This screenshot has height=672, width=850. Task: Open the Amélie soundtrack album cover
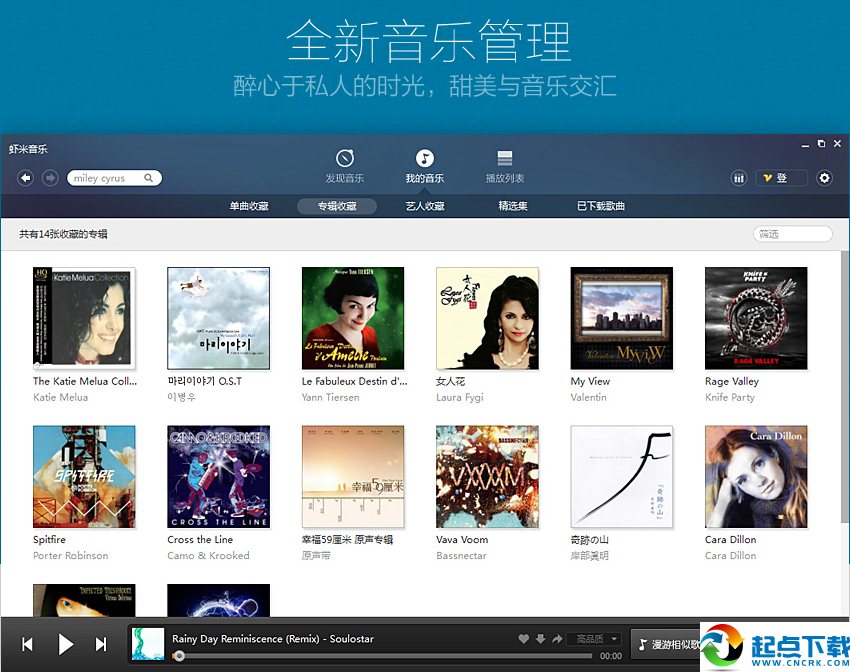[x=353, y=318]
